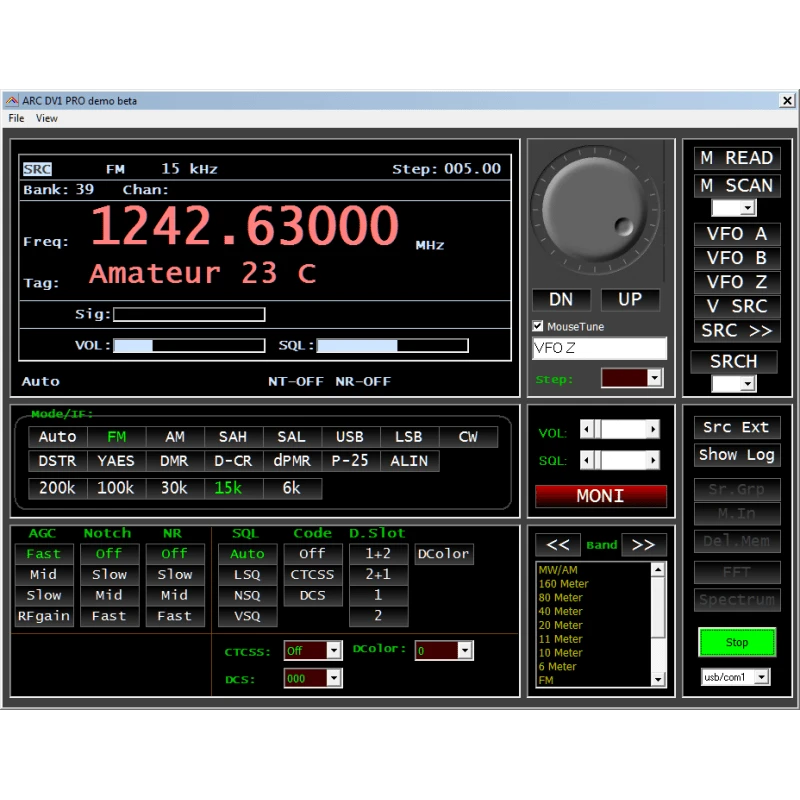Image resolution: width=800 pixels, height=800 pixels.
Task: Switch to VFO A
Action: [737, 234]
